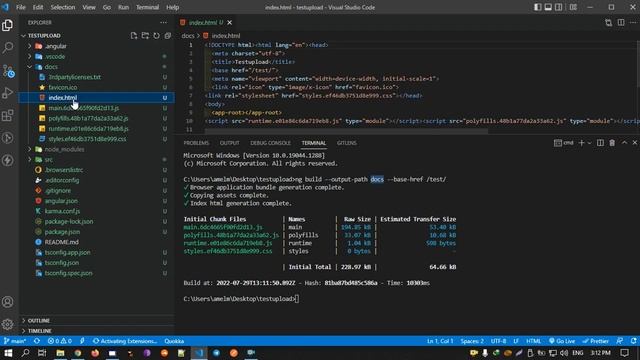Image resolution: width=640 pixels, height=360 pixels.
Task: Open Explorer views and more actions menu
Action: (x=163, y=22)
